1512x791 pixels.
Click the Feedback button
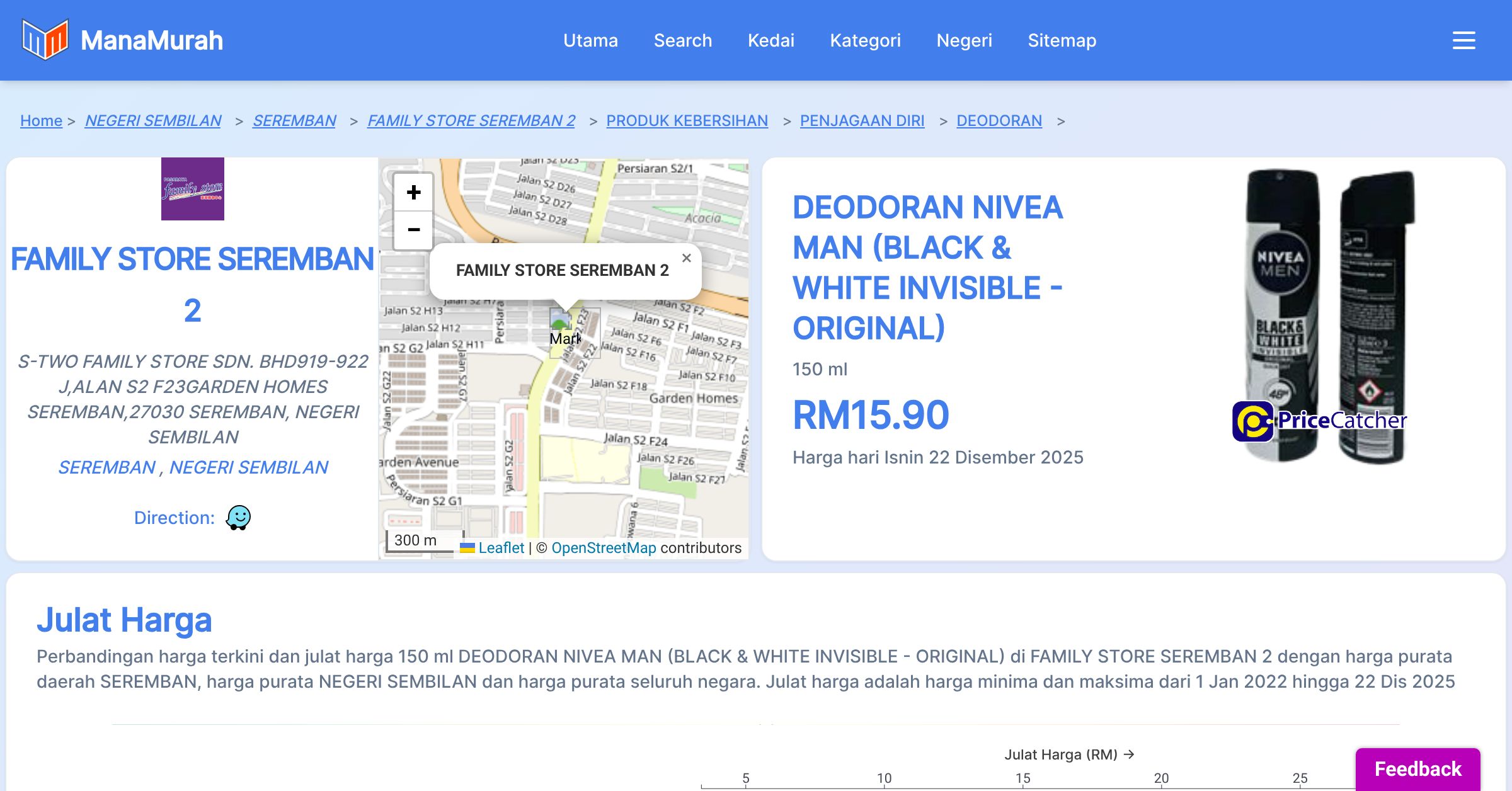tap(1417, 768)
